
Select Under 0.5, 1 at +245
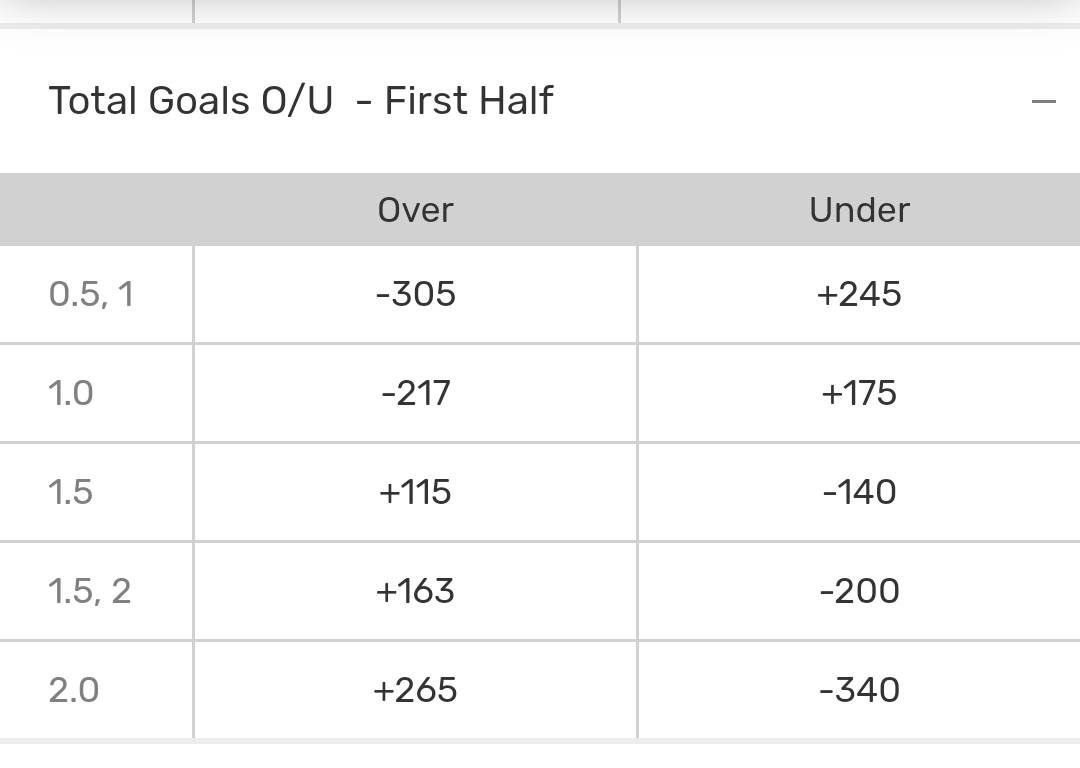coord(859,294)
